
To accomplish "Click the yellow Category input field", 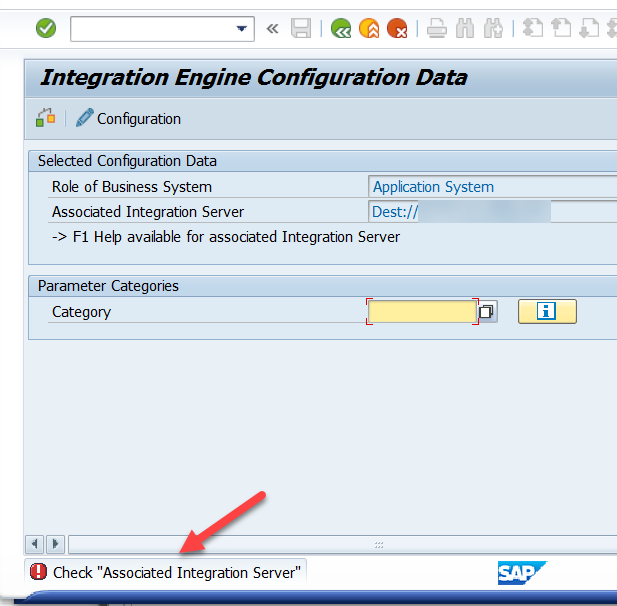I will [x=422, y=312].
